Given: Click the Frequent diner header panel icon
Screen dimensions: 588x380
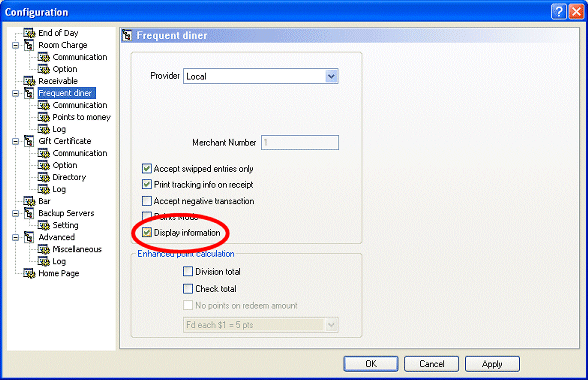Looking at the screenshot, I should point(127,36).
